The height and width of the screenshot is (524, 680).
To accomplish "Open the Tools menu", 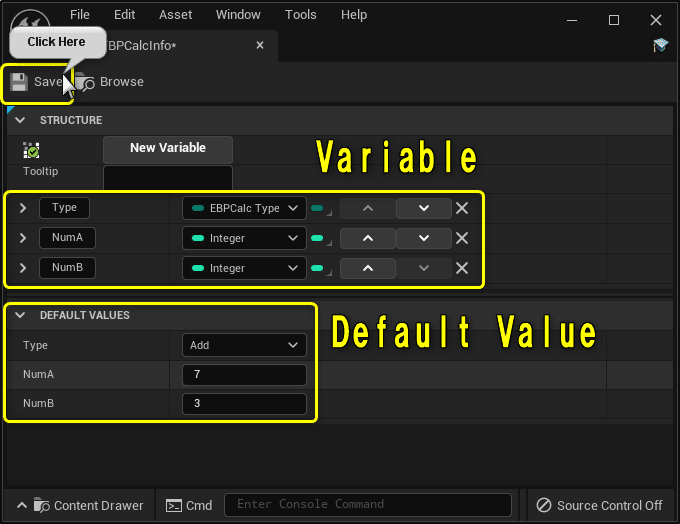I will click(301, 15).
